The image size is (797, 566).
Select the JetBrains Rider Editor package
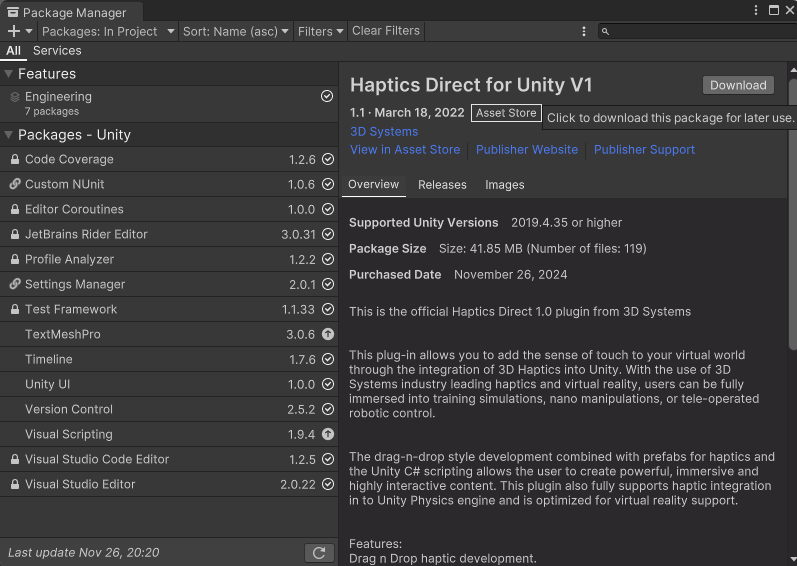(x=169, y=234)
